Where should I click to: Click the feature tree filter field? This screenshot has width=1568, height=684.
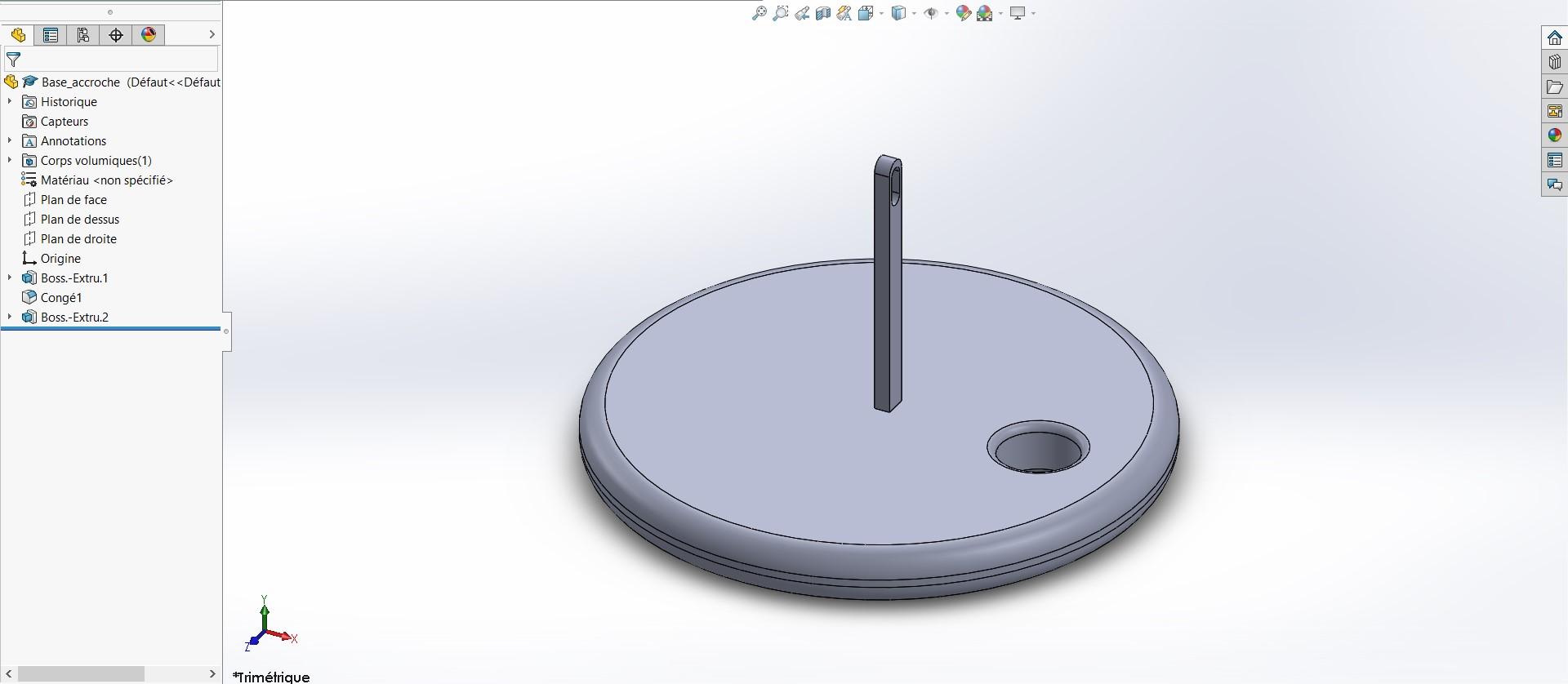(111, 60)
